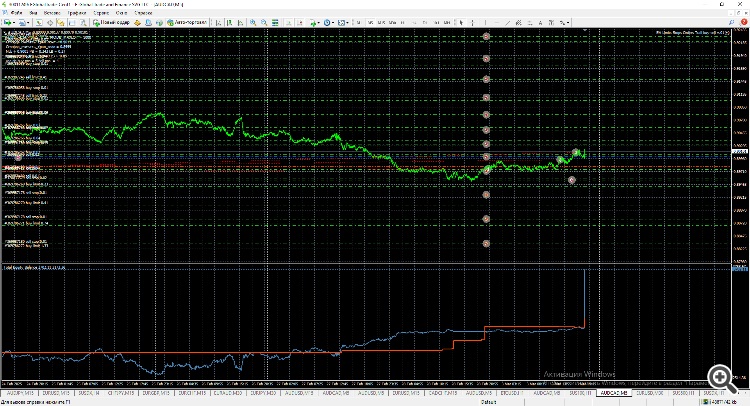Toggle the AutoTrading button
Screen dimensions: 750x406
(187, 22)
